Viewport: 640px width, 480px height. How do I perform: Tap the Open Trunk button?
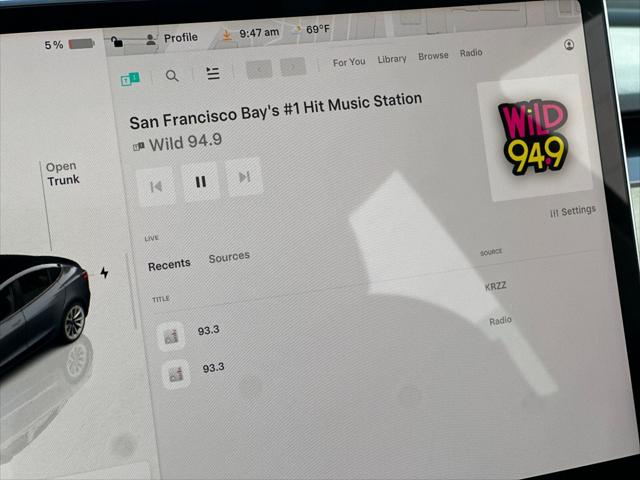pyautogui.click(x=62, y=173)
